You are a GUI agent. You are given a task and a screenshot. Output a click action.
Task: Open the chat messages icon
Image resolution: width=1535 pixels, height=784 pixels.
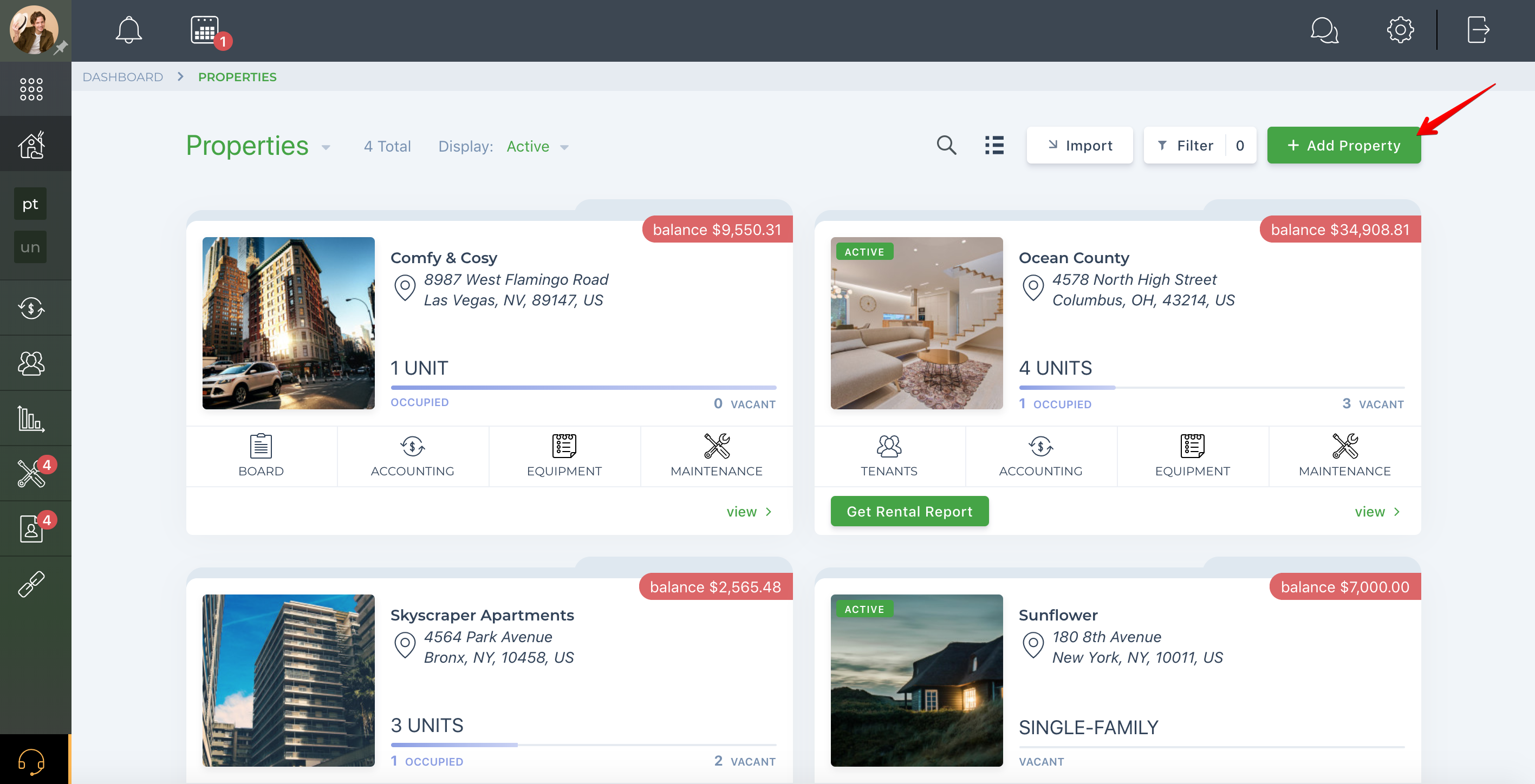point(1324,30)
